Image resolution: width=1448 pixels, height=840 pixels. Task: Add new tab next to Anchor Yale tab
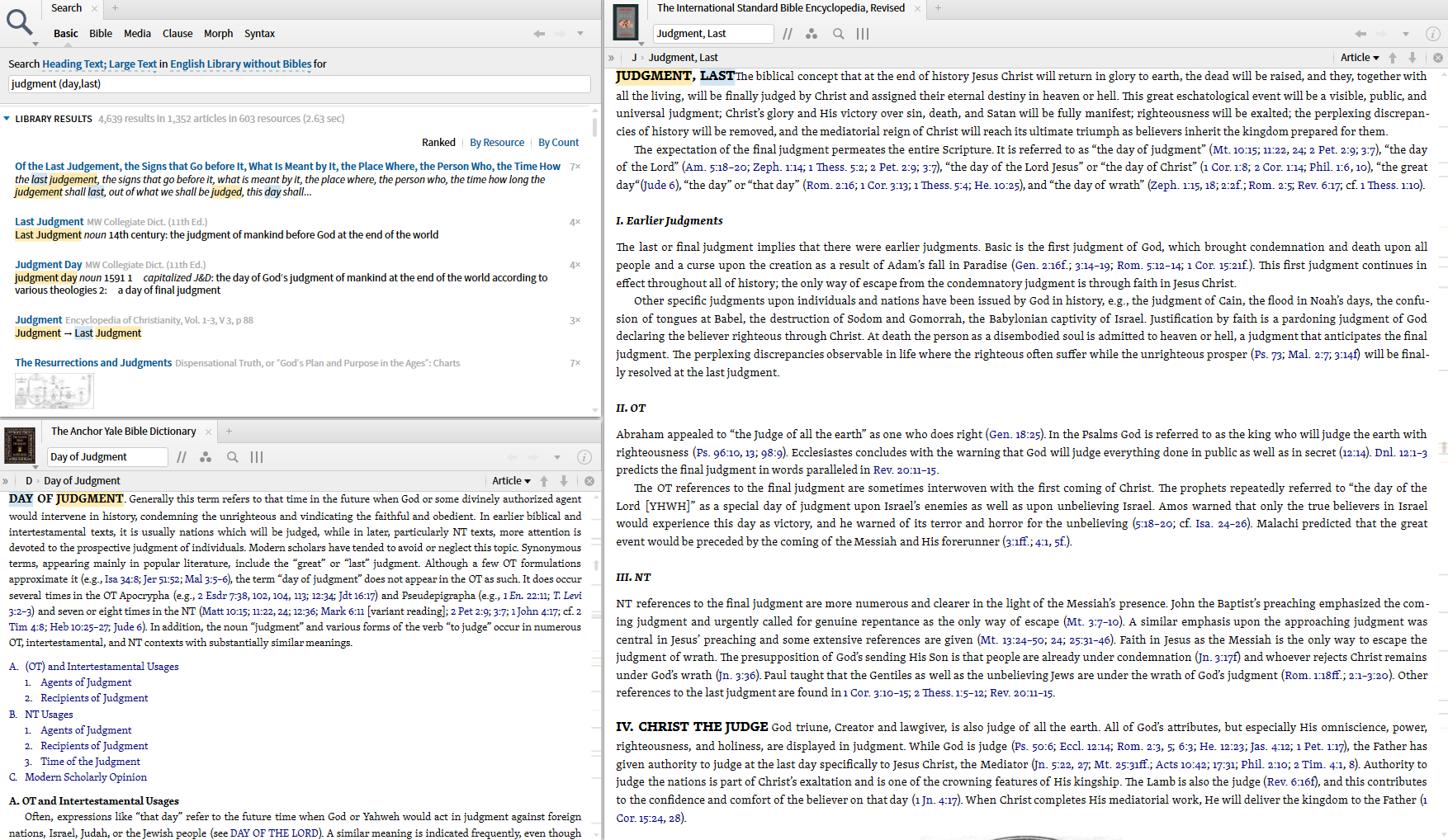229,432
